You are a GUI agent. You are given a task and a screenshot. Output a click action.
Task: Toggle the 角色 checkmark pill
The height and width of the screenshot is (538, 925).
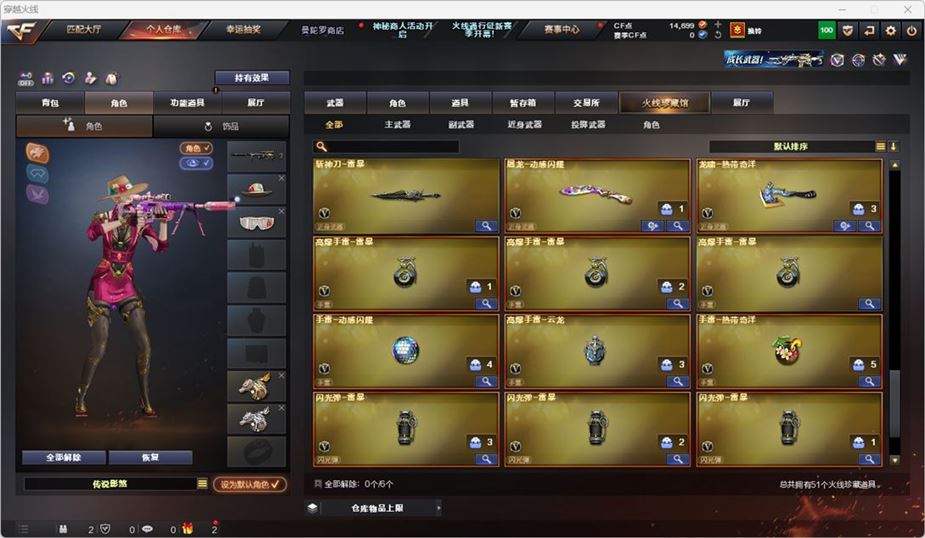pyautogui.click(x=196, y=148)
